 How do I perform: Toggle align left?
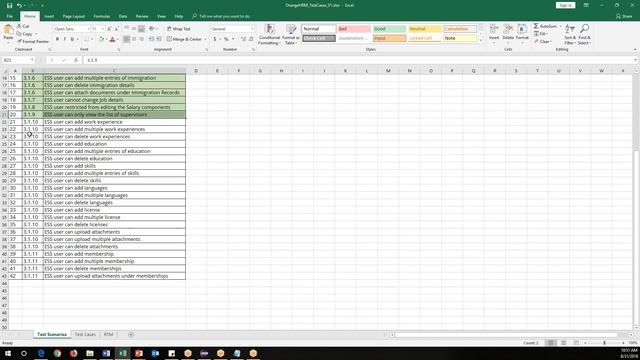pos(127,39)
